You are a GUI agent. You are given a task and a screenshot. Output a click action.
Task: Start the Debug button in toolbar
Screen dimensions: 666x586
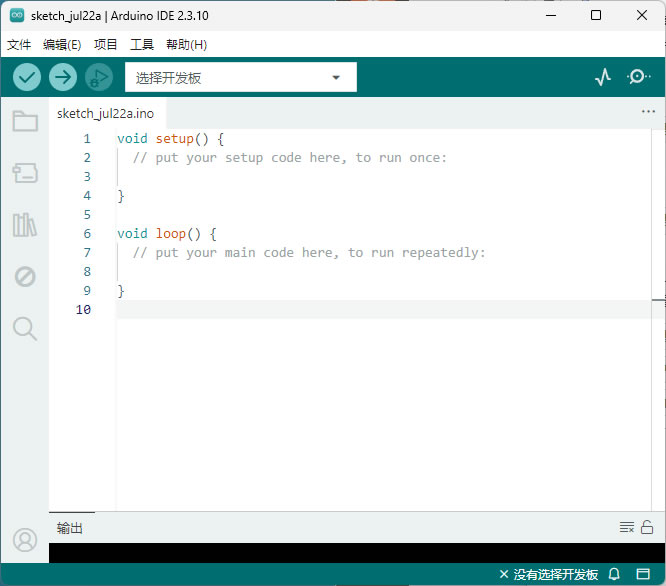click(x=99, y=77)
